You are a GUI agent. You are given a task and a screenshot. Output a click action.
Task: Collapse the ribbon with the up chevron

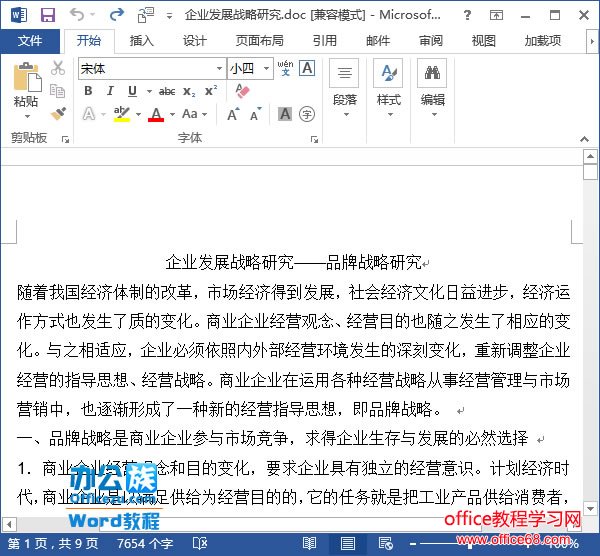click(x=584, y=139)
